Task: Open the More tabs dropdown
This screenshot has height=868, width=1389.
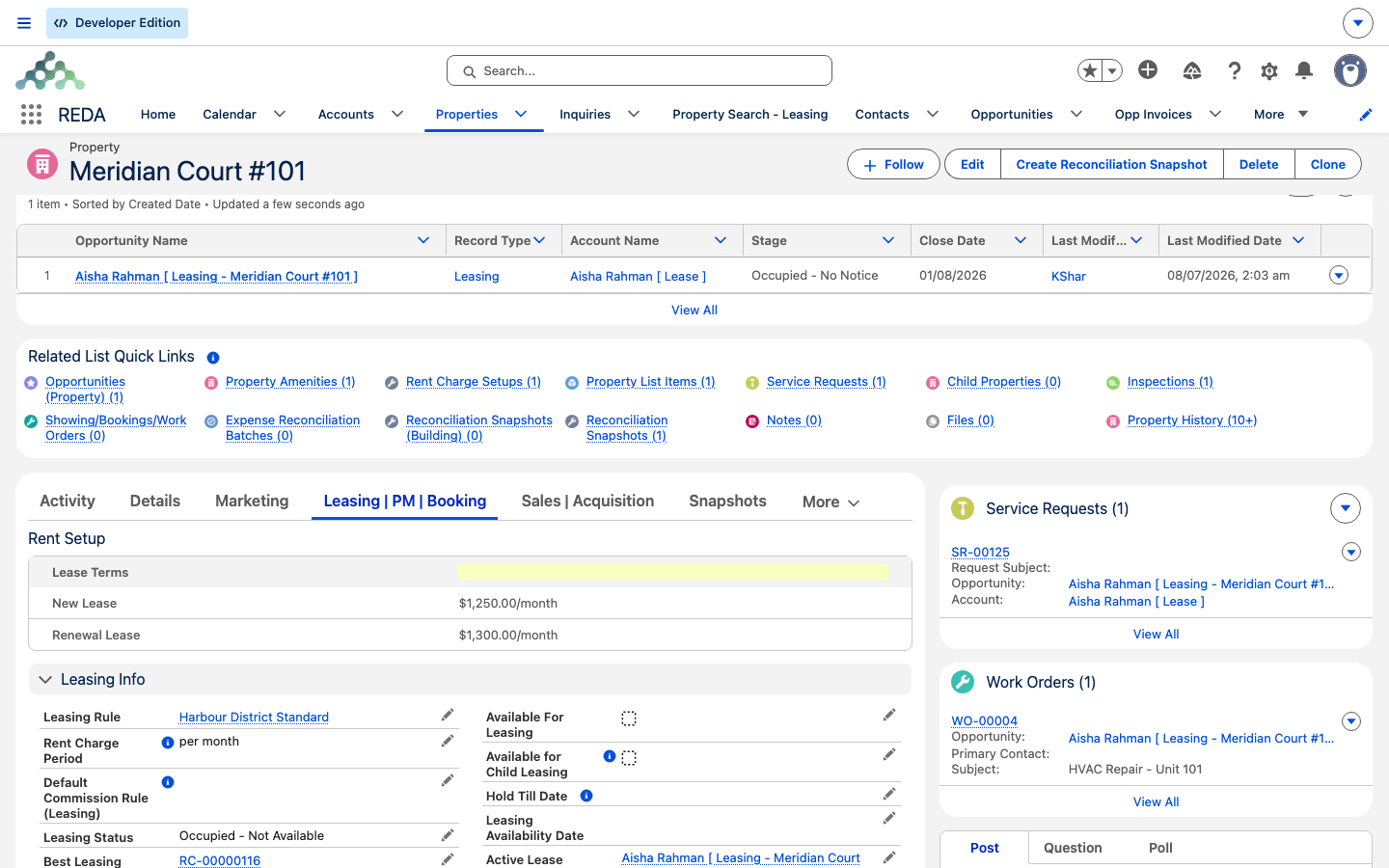Action: [x=831, y=502]
